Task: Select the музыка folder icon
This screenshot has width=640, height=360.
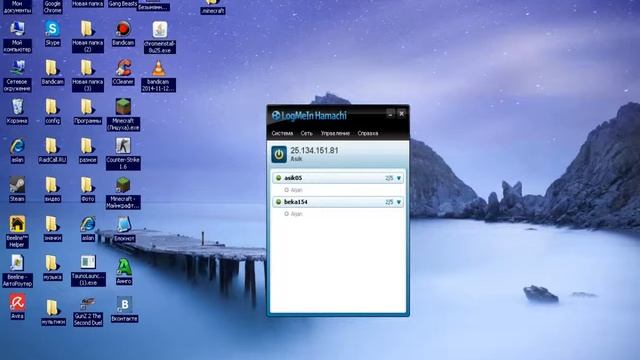Action: pyautogui.click(x=52, y=267)
